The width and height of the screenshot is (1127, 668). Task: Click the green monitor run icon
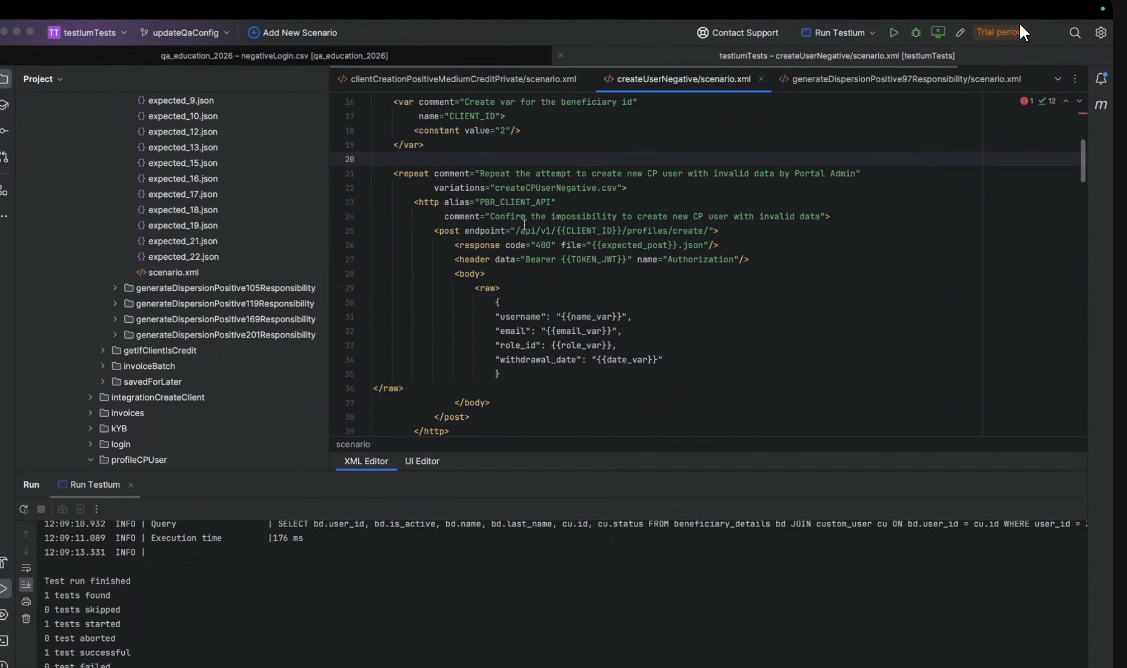click(938, 32)
